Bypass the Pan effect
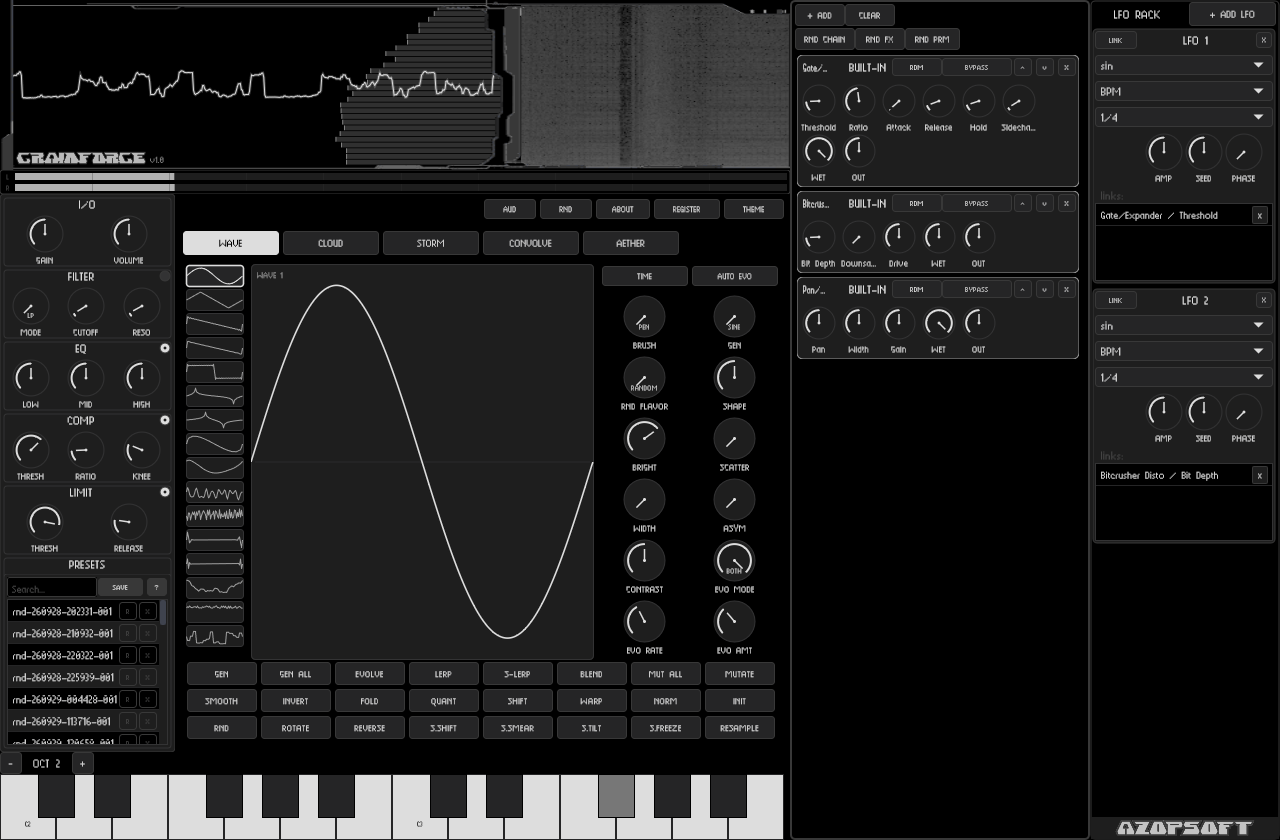This screenshot has width=1280, height=840. coord(976,289)
